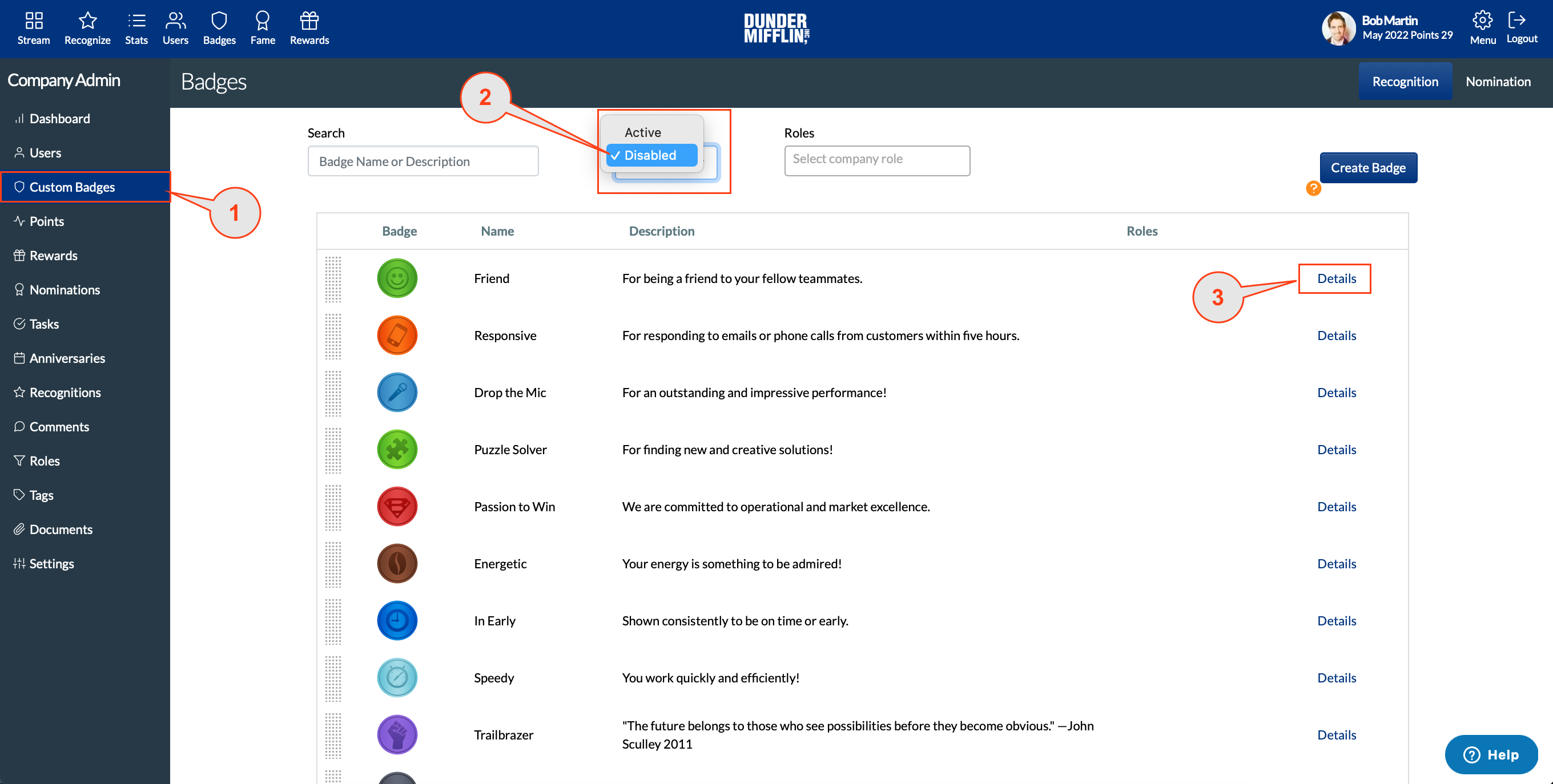Click the Create Badge button
The width and height of the screenshot is (1553, 784).
1368,168
